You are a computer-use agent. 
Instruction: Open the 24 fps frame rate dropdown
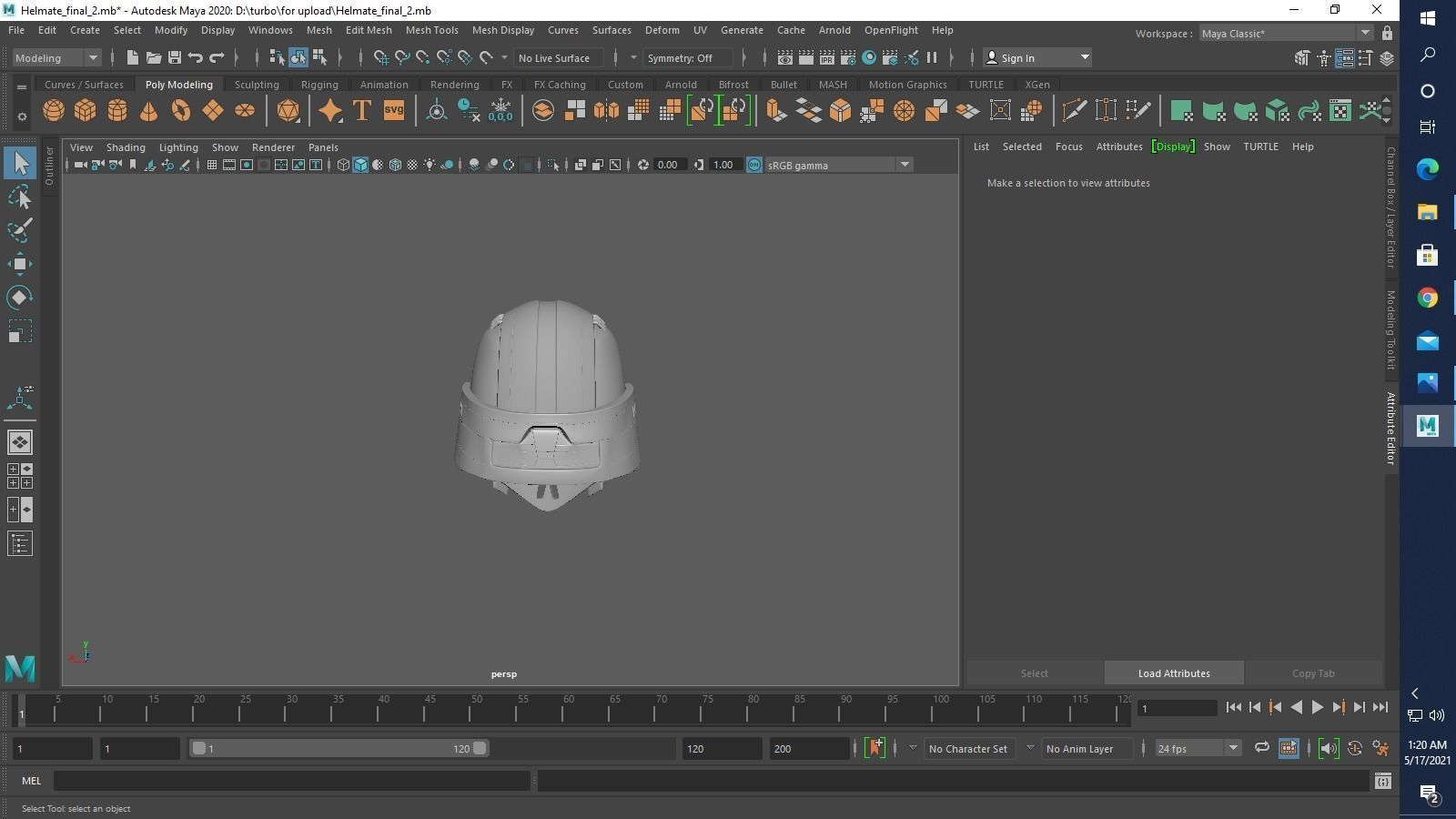[x=1198, y=748]
